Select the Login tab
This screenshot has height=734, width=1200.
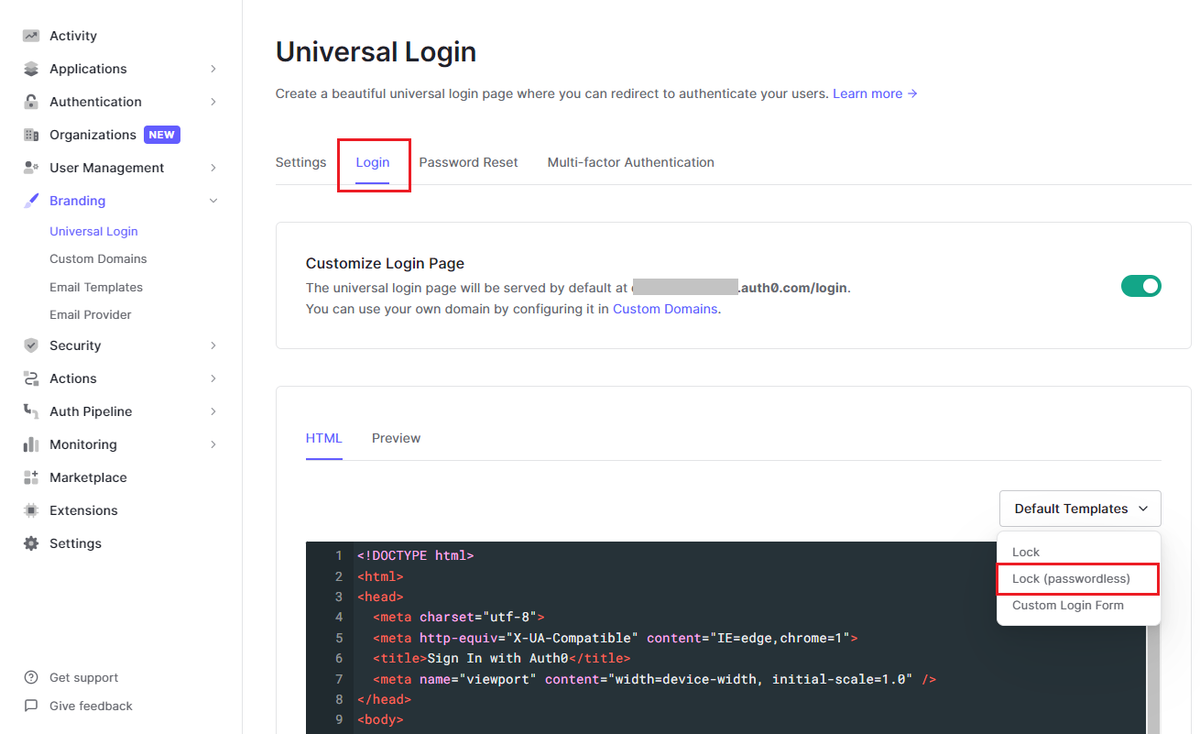coord(373,162)
